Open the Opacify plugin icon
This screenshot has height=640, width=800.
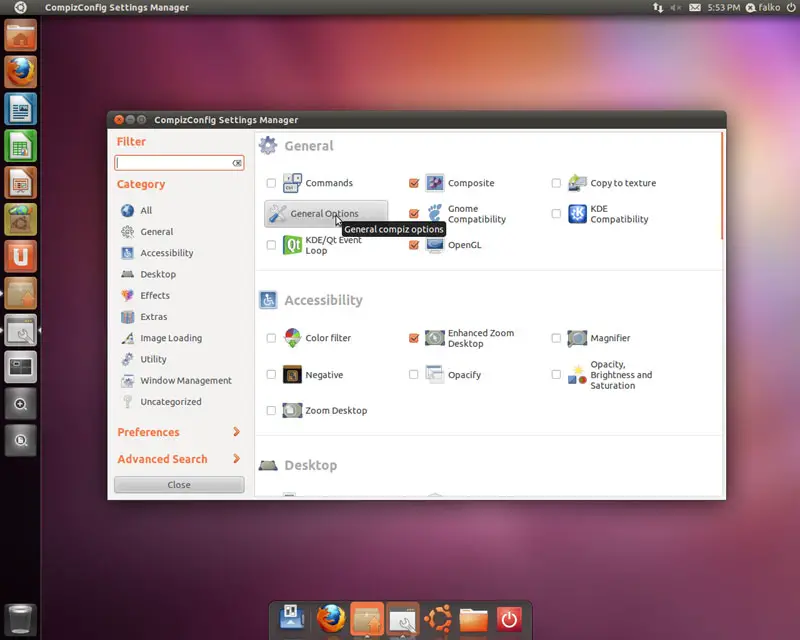pyautogui.click(x=435, y=375)
